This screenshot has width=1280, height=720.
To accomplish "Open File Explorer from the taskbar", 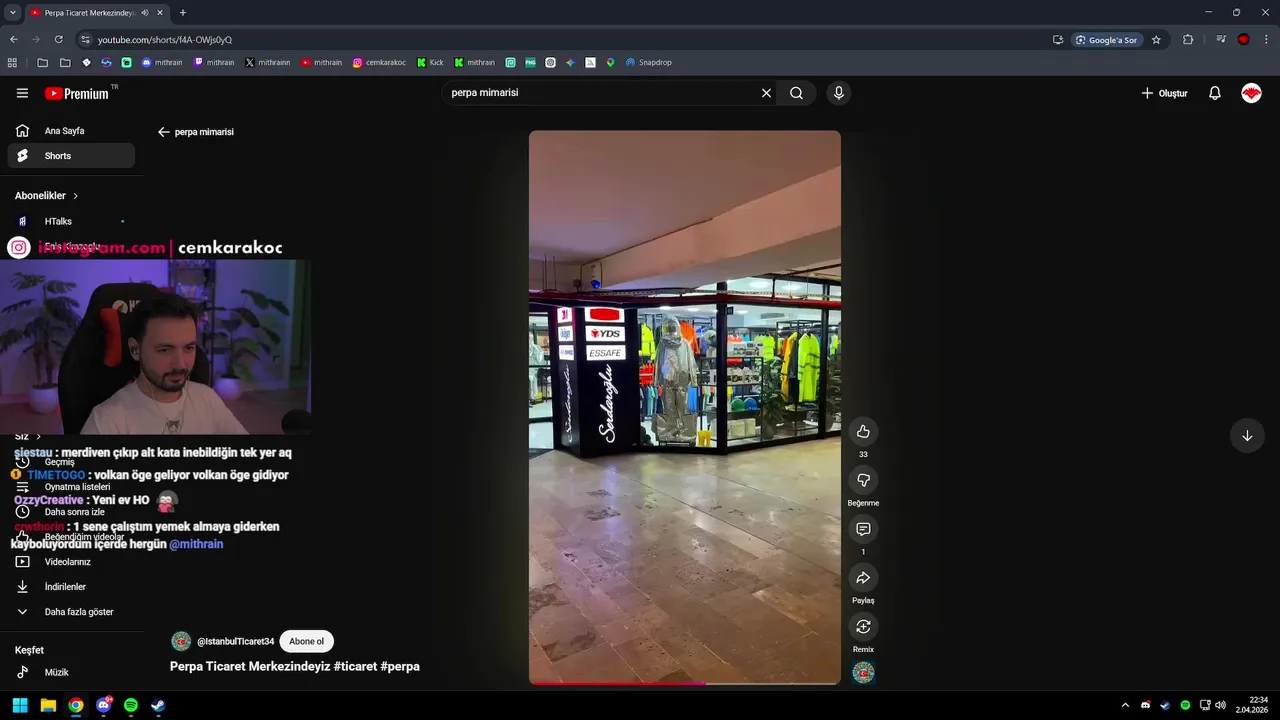I will (48, 705).
